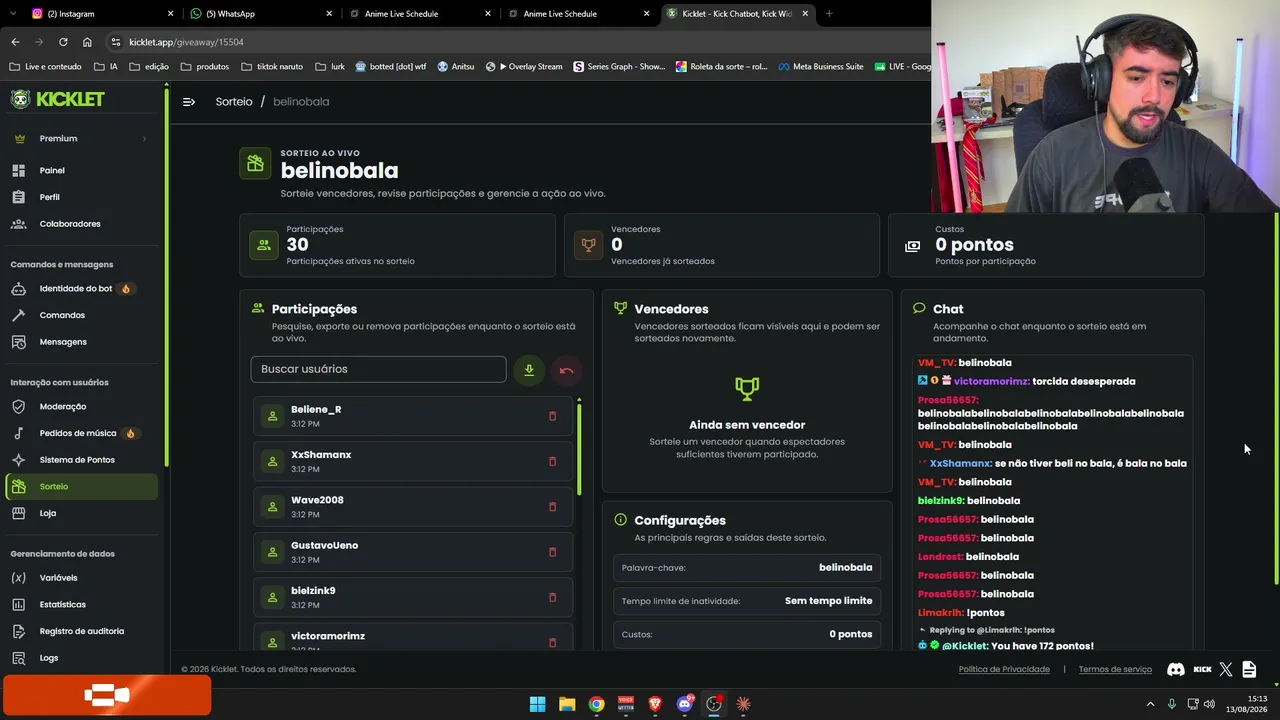Click the Kicklet logo in the sidebar

coord(58,99)
